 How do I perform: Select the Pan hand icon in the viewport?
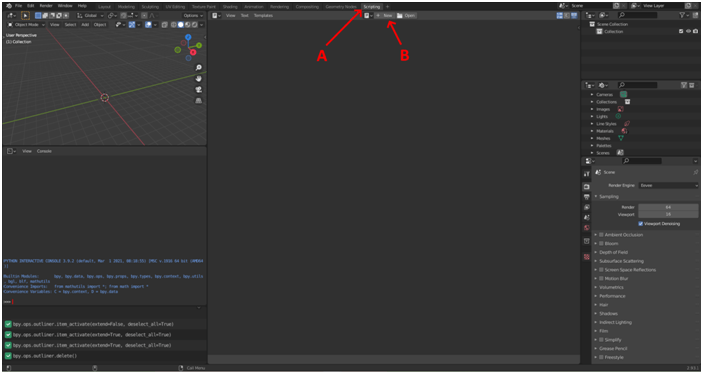pyautogui.click(x=199, y=79)
